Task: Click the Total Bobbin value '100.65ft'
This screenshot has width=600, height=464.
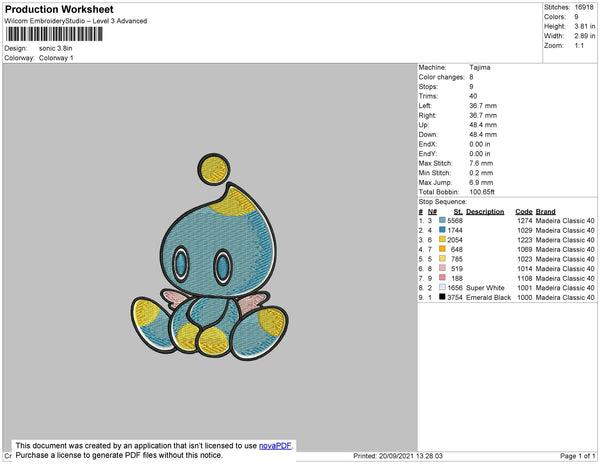Action: tap(482, 192)
